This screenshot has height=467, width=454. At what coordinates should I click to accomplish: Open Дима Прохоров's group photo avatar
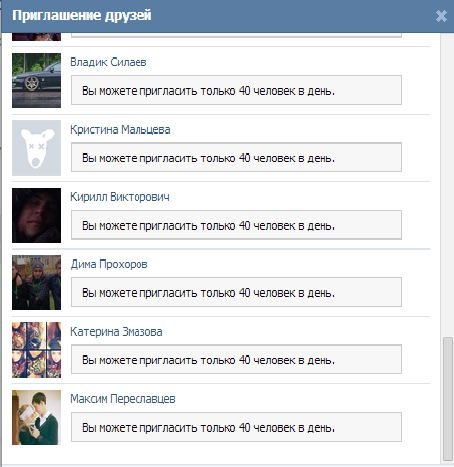pyautogui.click(x=37, y=283)
